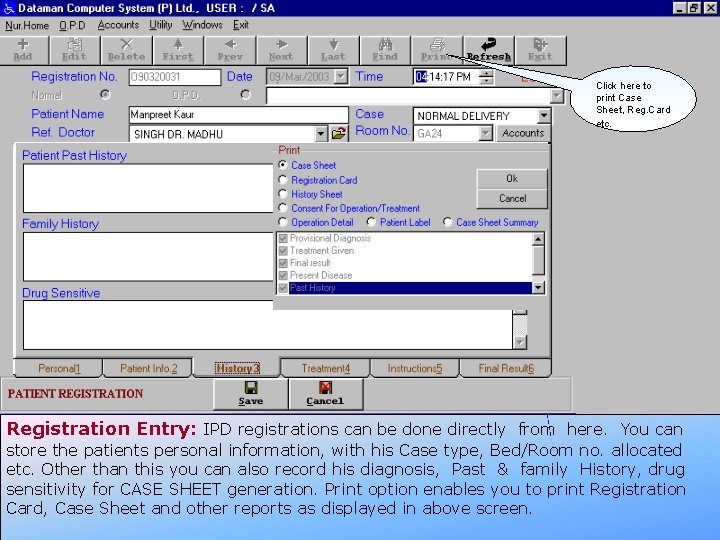
Task: Go to Next record toolbar icon
Action: tap(281, 50)
